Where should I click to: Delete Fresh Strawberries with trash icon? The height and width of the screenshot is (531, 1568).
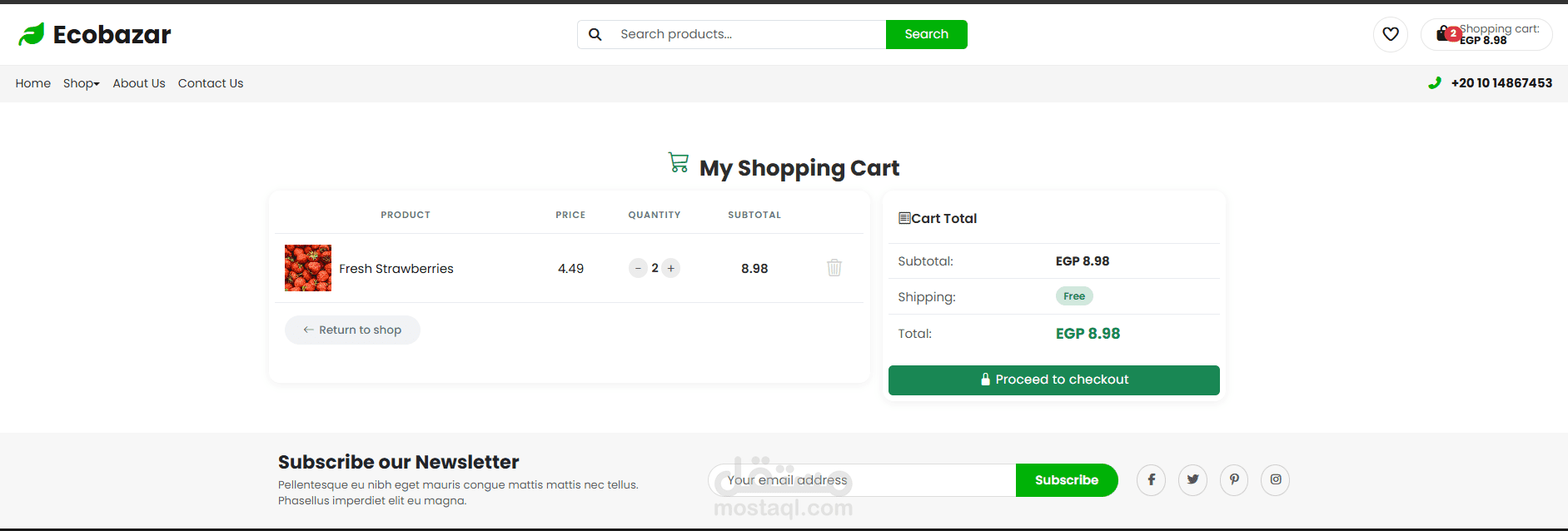[x=834, y=268]
